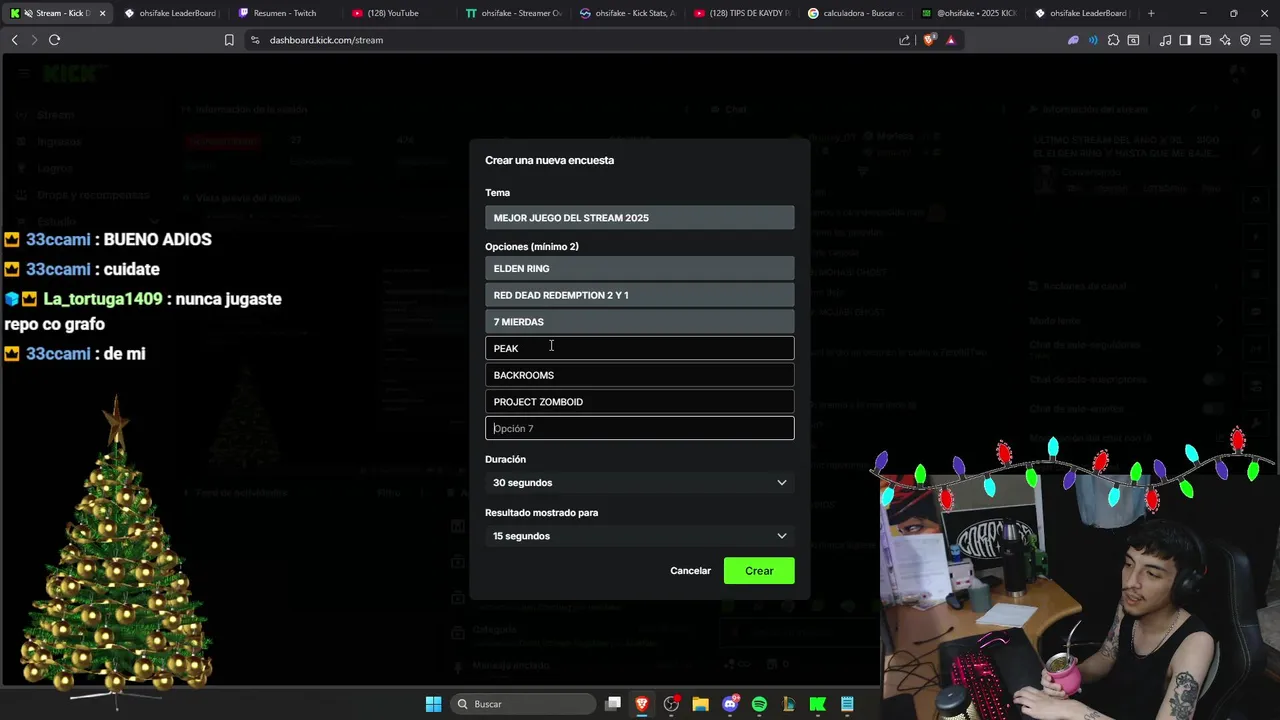This screenshot has width=1280, height=720.
Task: Open File Explorer from taskbar
Action: coord(700,704)
